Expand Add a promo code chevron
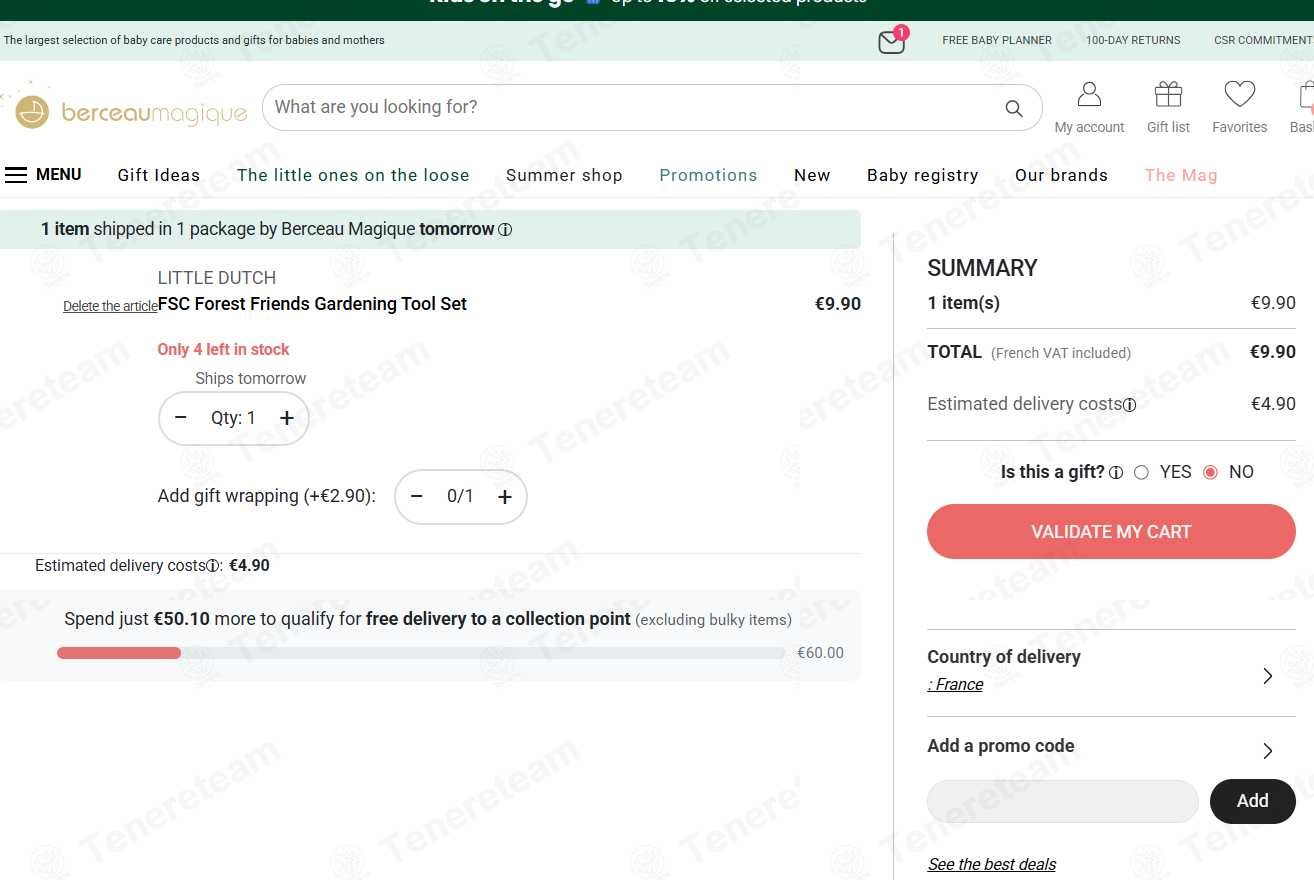The height and width of the screenshot is (880, 1314). (x=1268, y=751)
